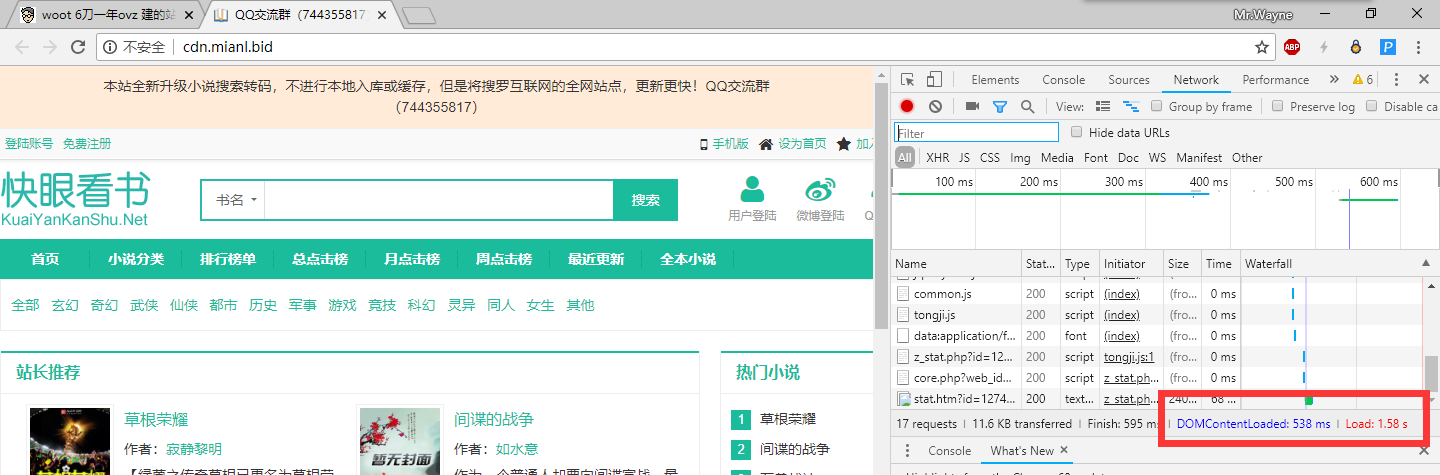Sort requests by the Size column header
The height and width of the screenshot is (475, 1440).
pos(1183,264)
